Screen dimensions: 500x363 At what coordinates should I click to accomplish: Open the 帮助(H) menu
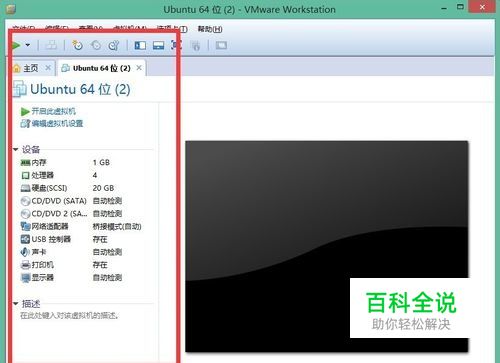click(x=210, y=29)
